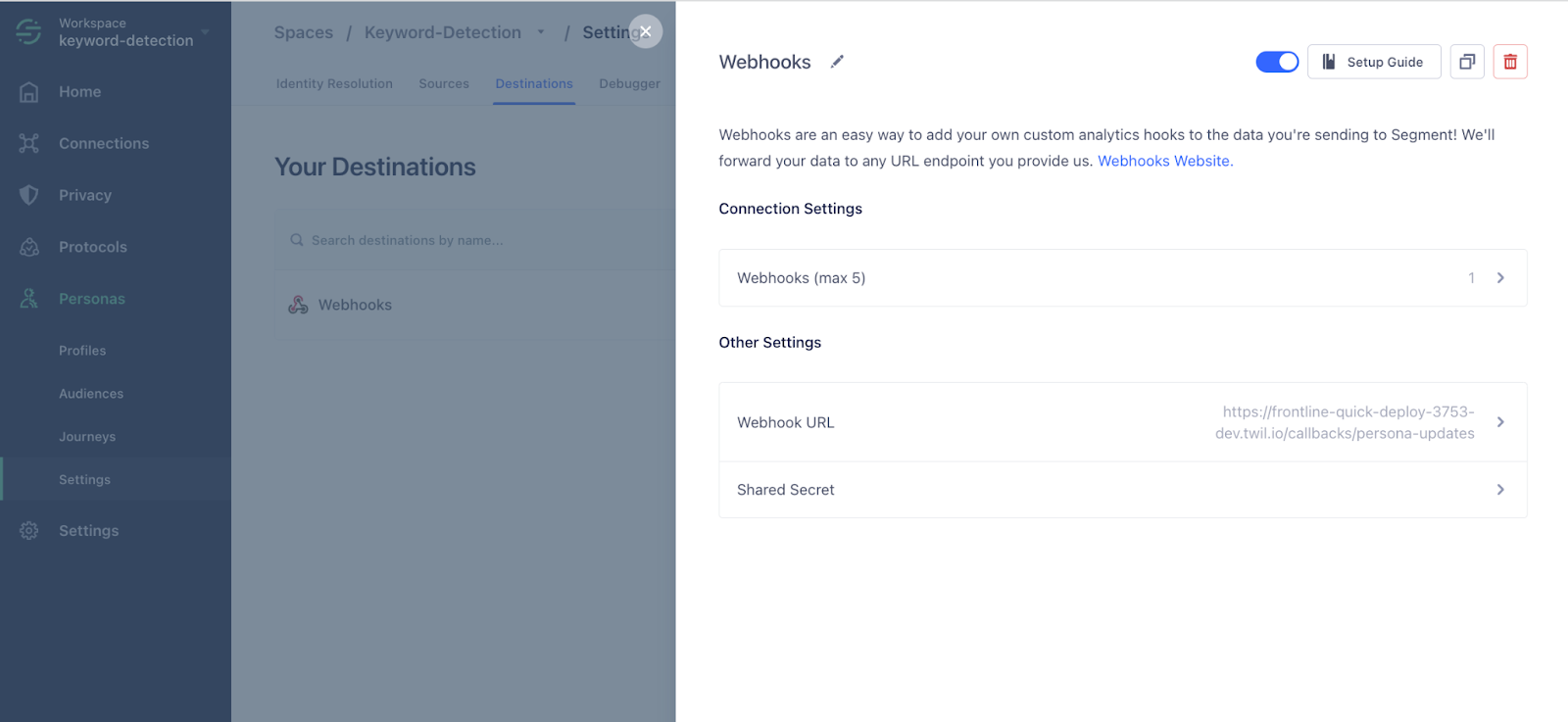Click the webhooks count value 1
This screenshot has height=722, width=1568.
click(1471, 278)
